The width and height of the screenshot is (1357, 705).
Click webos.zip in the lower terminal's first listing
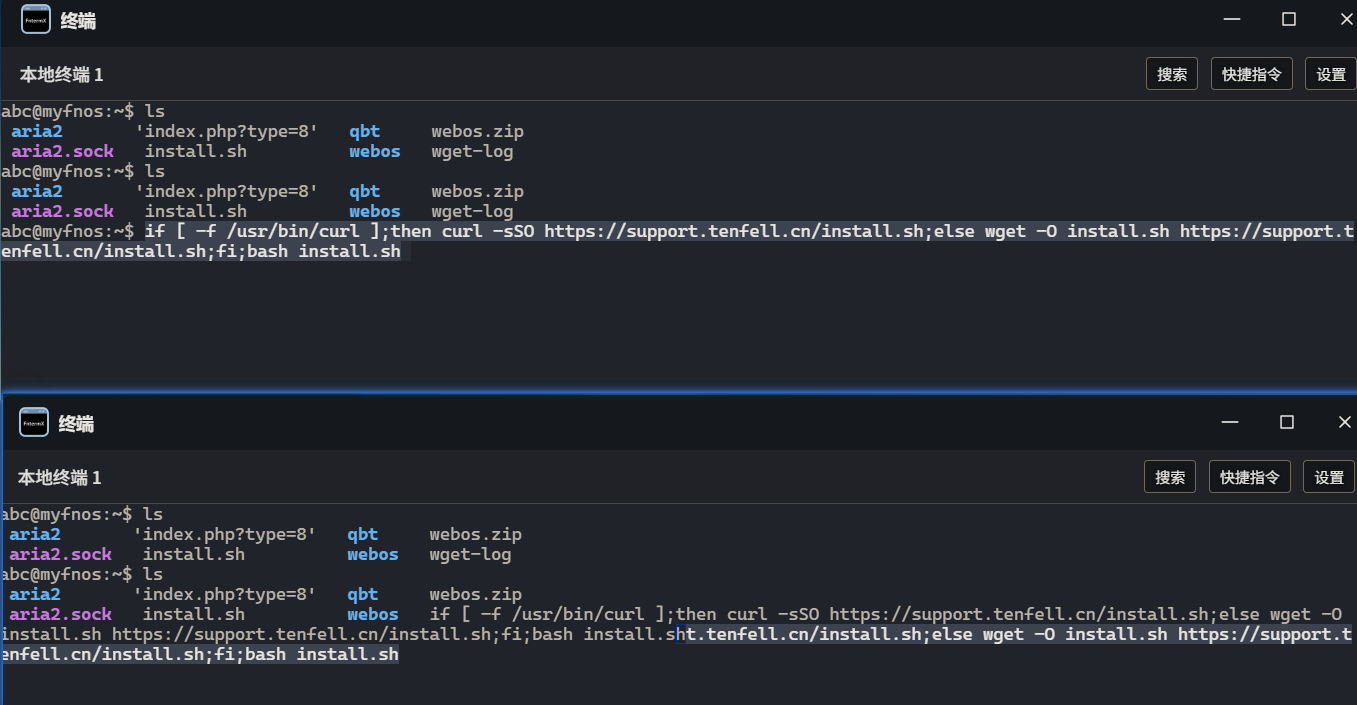click(x=475, y=535)
